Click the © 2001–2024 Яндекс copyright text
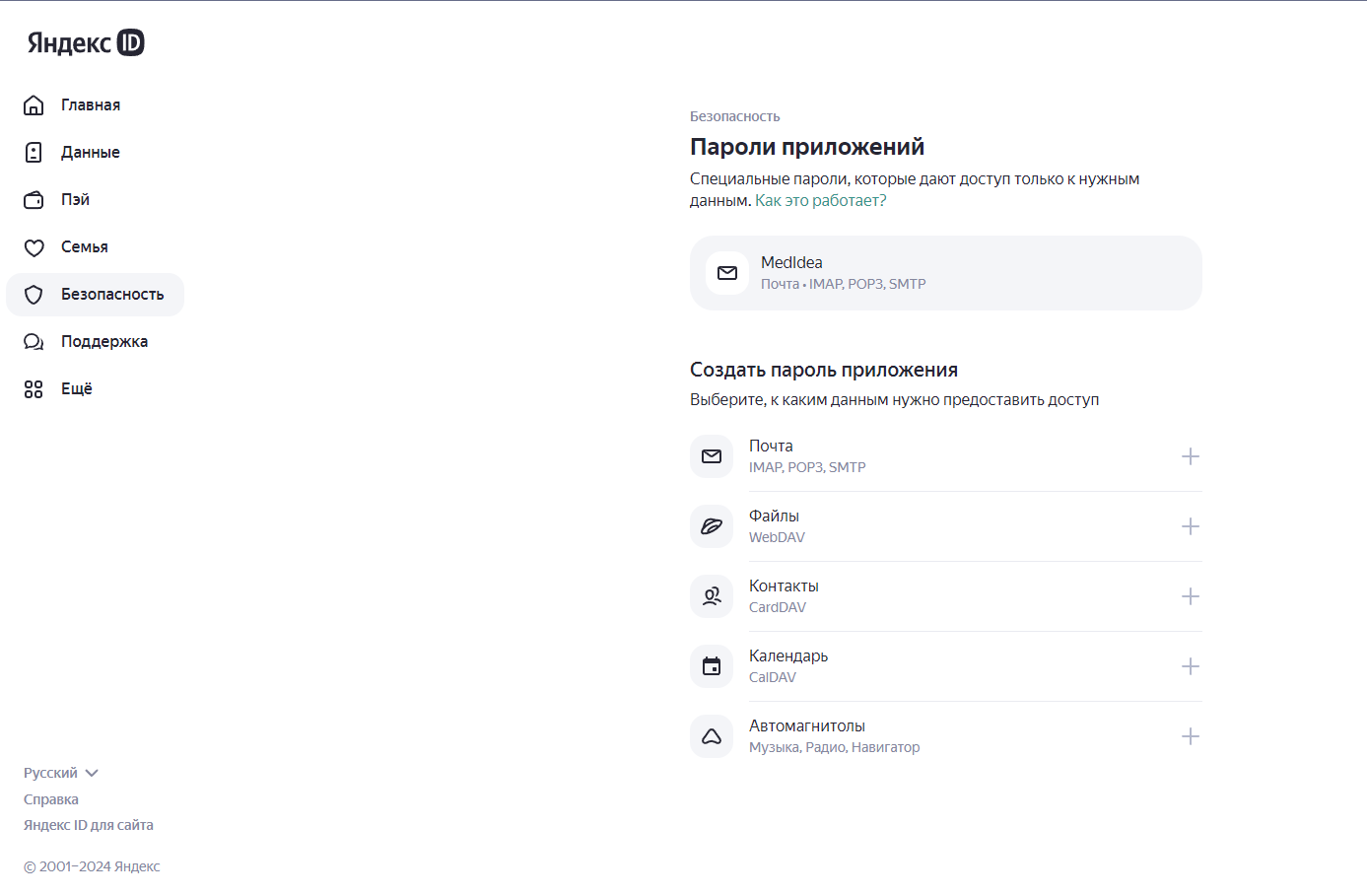 [x=92, y=866]
